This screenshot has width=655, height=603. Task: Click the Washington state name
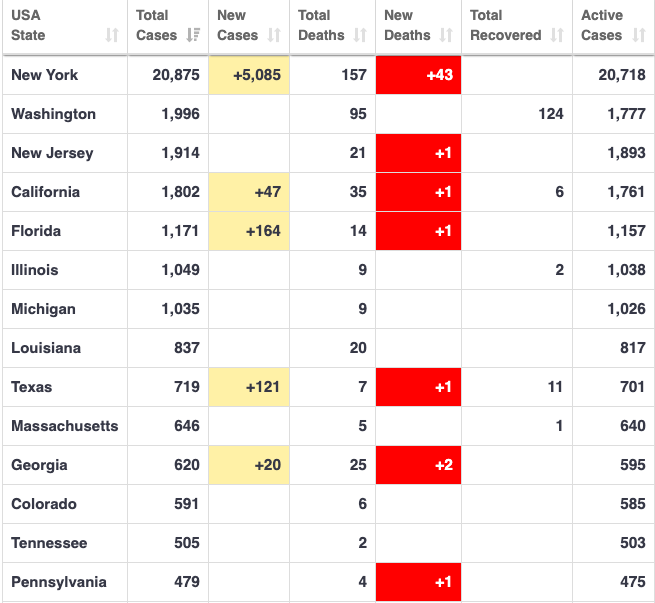pyautogui.click(x=53, y=114)
